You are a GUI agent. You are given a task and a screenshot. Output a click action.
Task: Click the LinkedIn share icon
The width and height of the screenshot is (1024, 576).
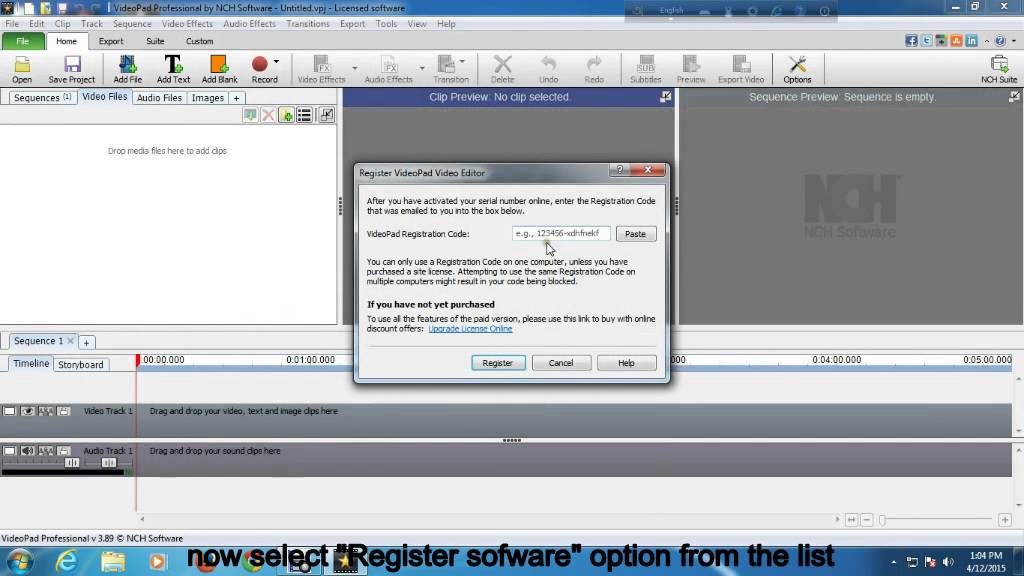971,40
